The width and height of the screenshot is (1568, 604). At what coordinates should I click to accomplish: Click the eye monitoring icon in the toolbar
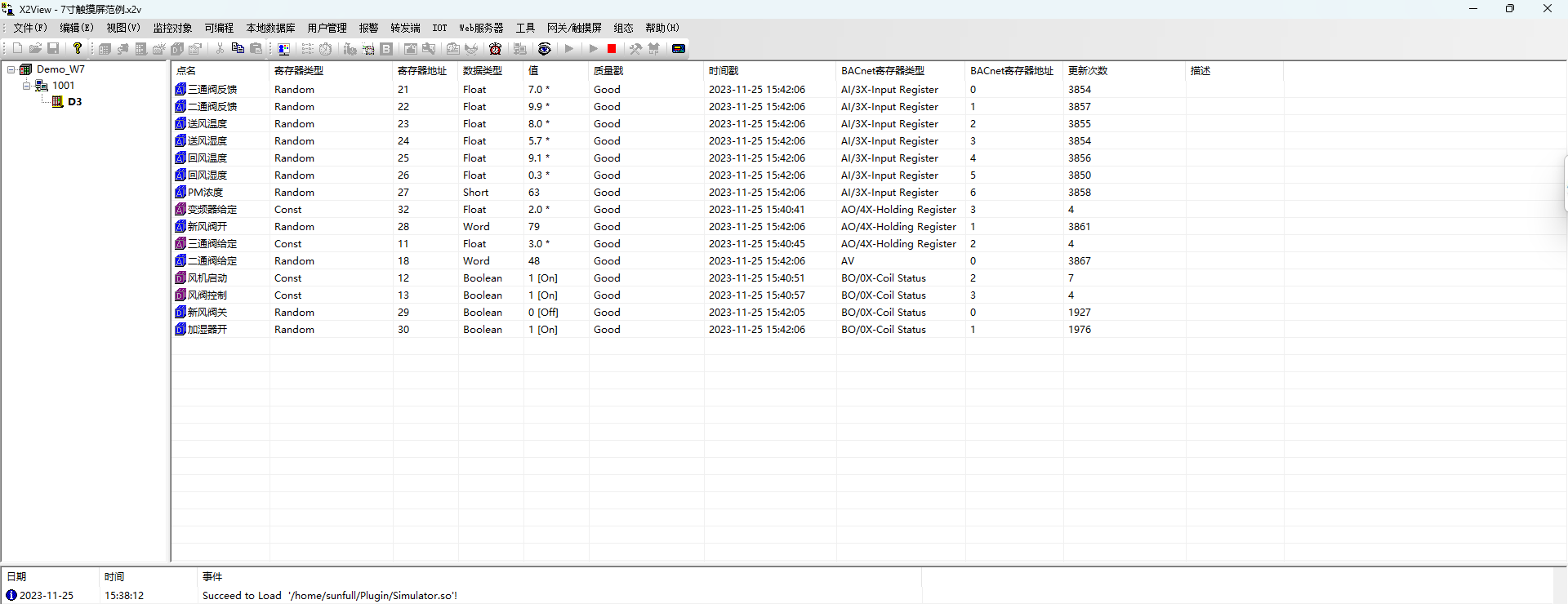[x=545, y=49]
